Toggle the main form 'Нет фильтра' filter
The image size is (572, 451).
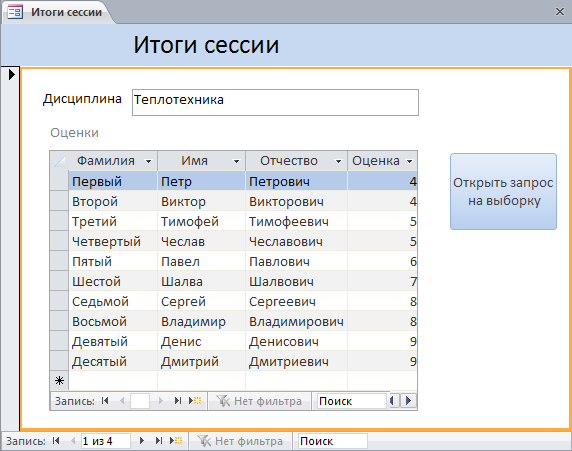tap(240, 441)
